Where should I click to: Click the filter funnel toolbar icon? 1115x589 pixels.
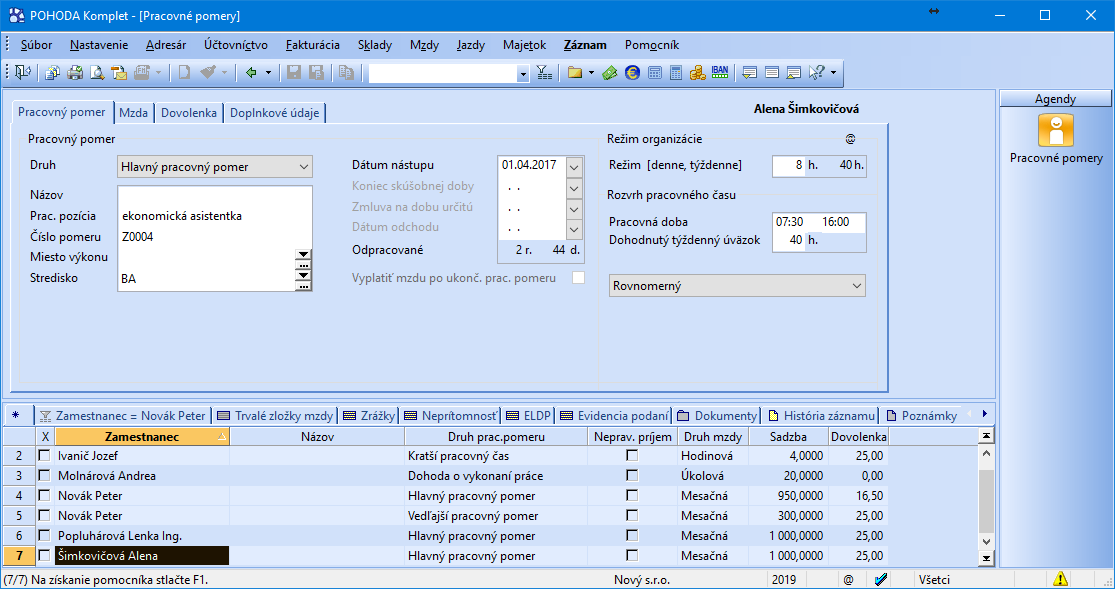(544, 73)
